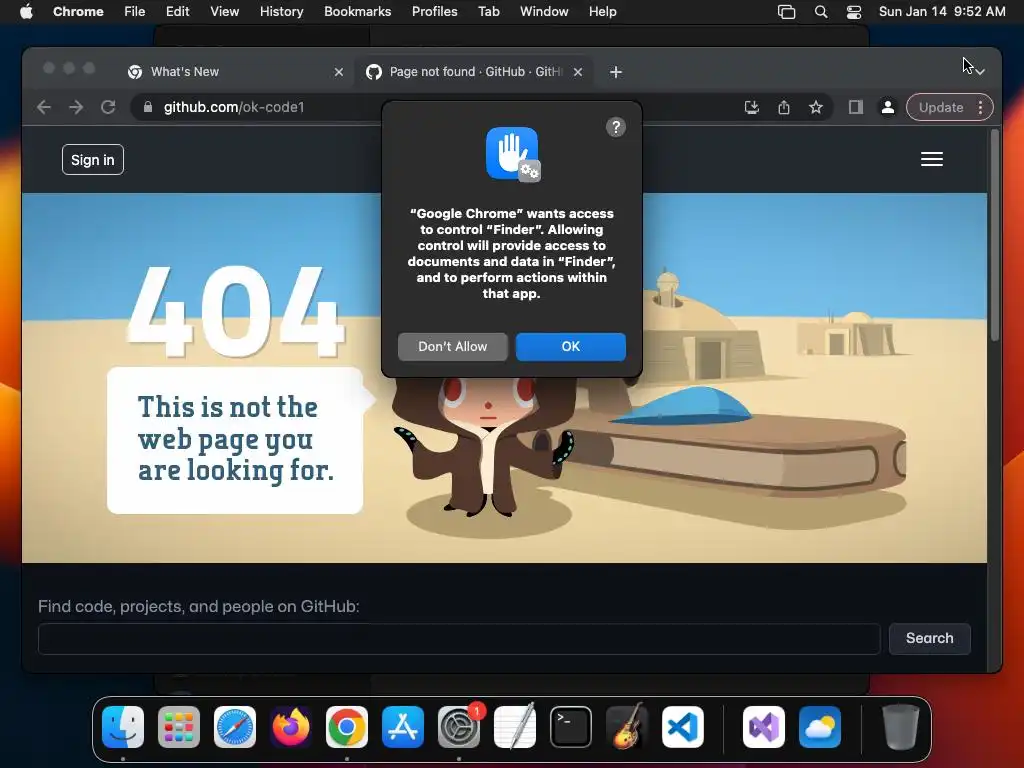Screen dimensions: 1024x768
Task: Open the History menu
Action: pos(281,11)
